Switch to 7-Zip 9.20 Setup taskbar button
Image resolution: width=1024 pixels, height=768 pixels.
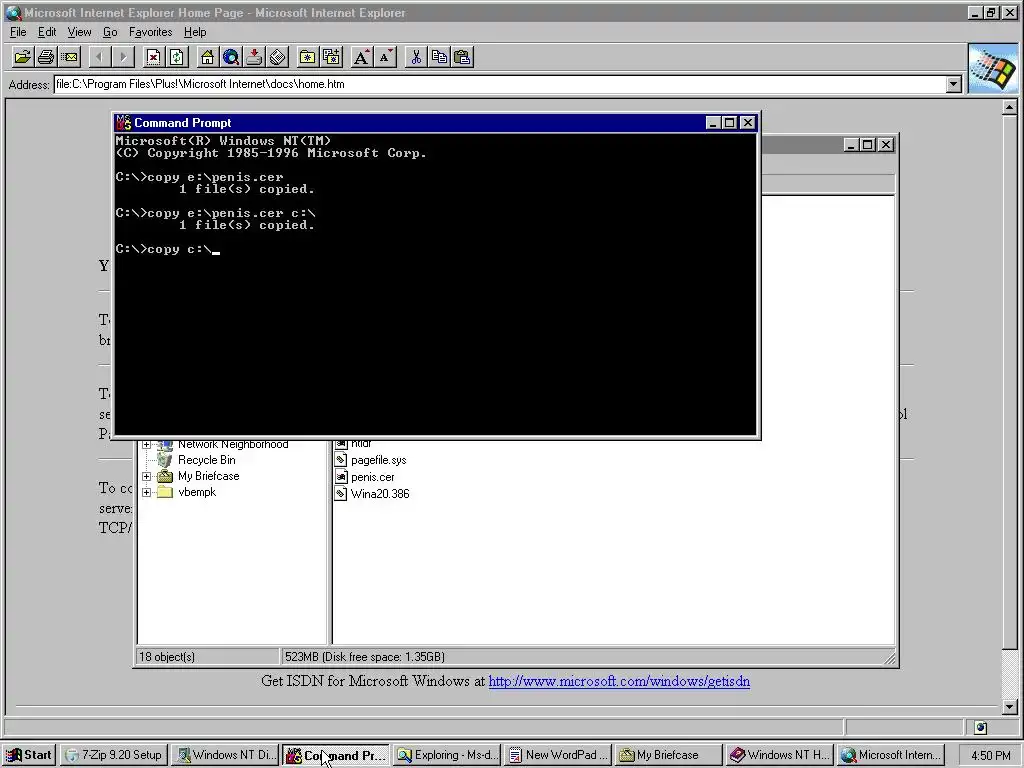coord(115,755)
